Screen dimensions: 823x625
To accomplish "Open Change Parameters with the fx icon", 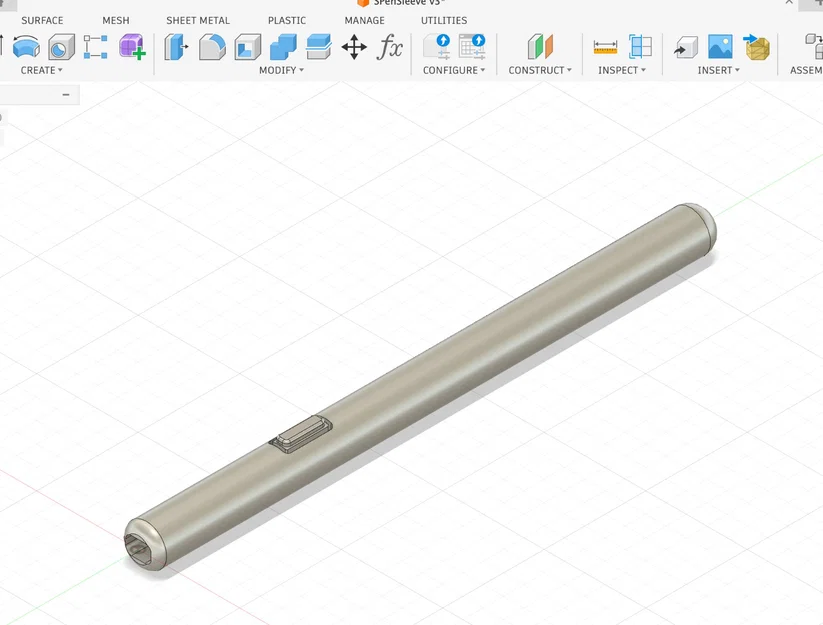I will coord(390,46).
